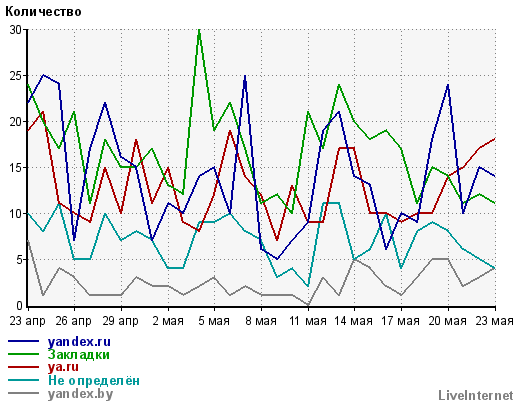Screen dimensions: 520x405
Task: Click the 11 мая date label
Action: coord(308,321)
